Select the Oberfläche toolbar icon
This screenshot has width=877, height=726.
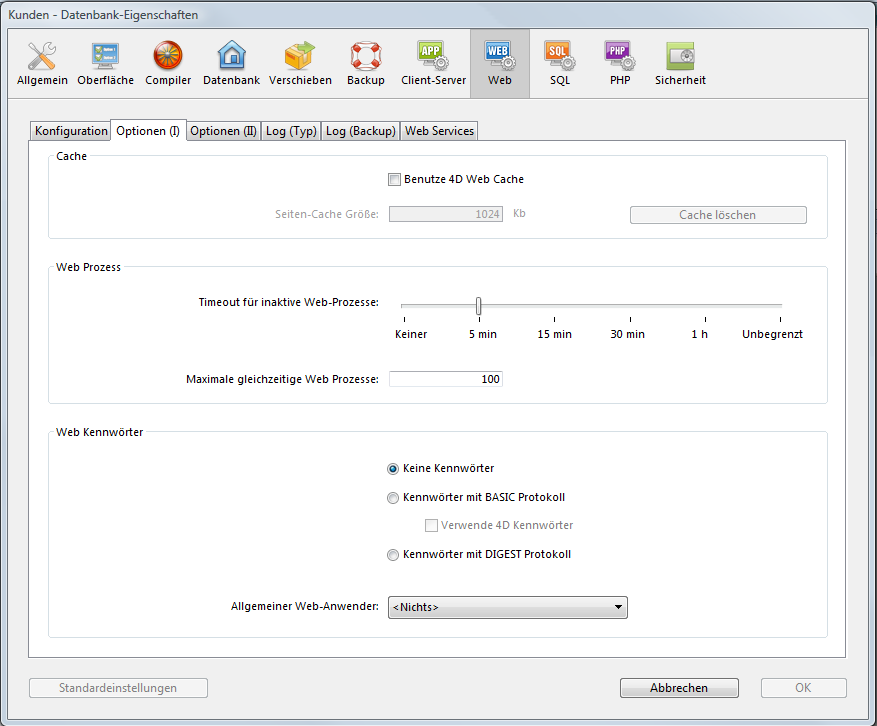(x=105, y=63)
